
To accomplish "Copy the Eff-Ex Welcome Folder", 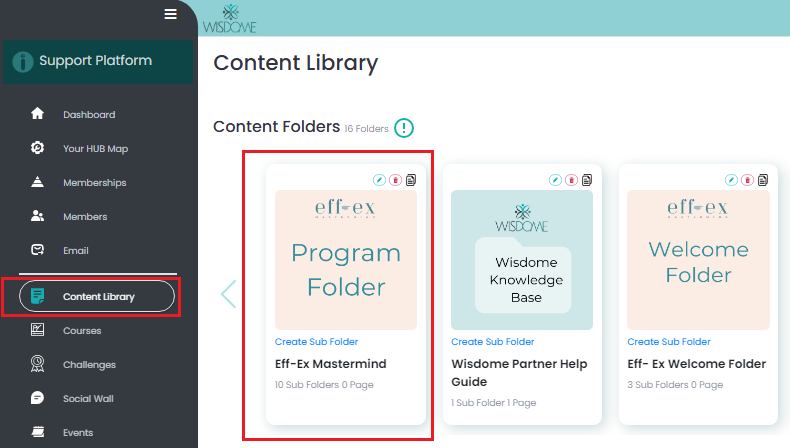I will [763, 180].
